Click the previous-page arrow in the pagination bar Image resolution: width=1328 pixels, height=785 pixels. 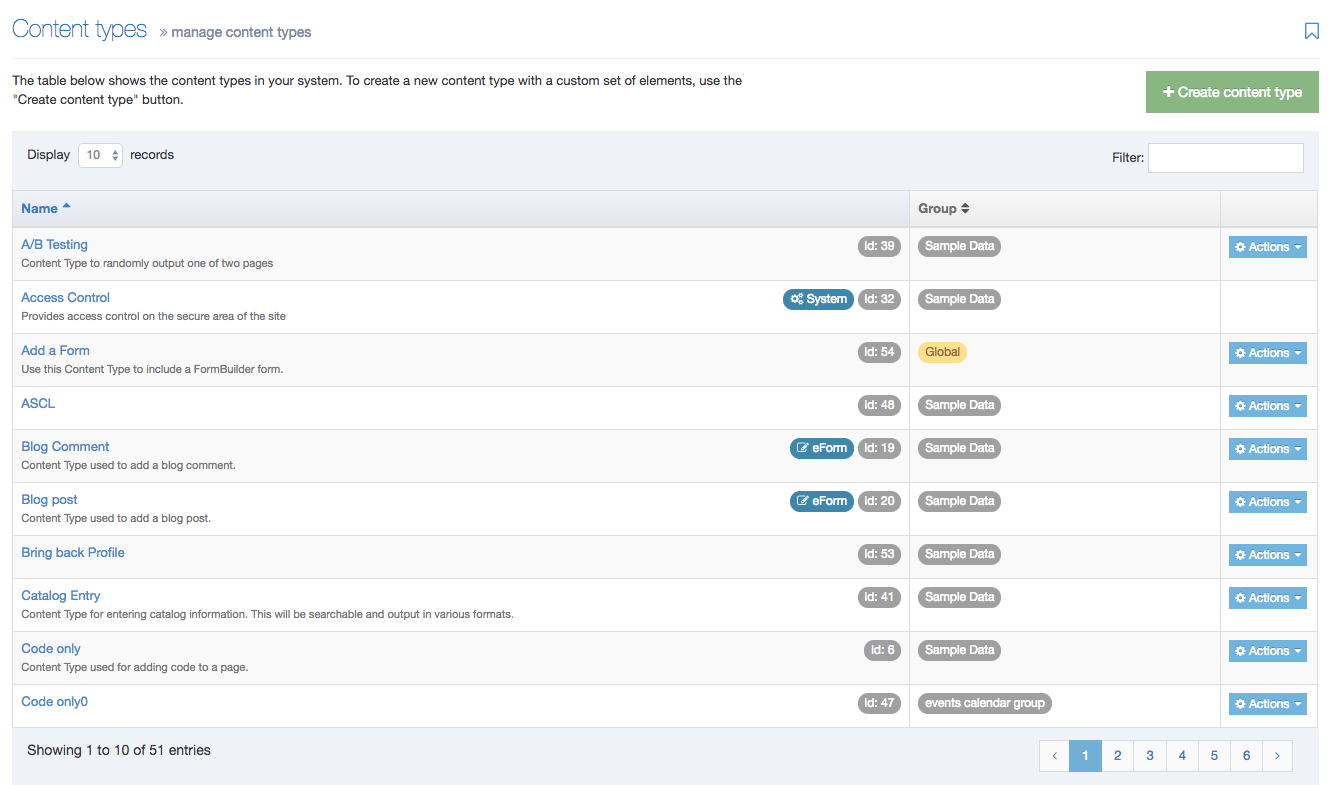(x=1054, y=755)
